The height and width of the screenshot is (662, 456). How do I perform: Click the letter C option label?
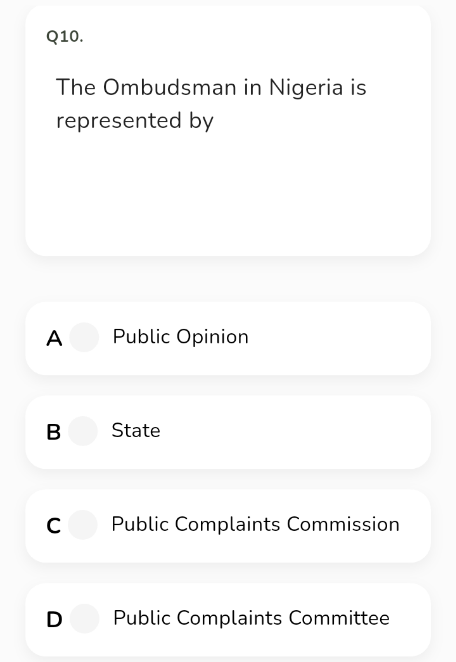54,526
